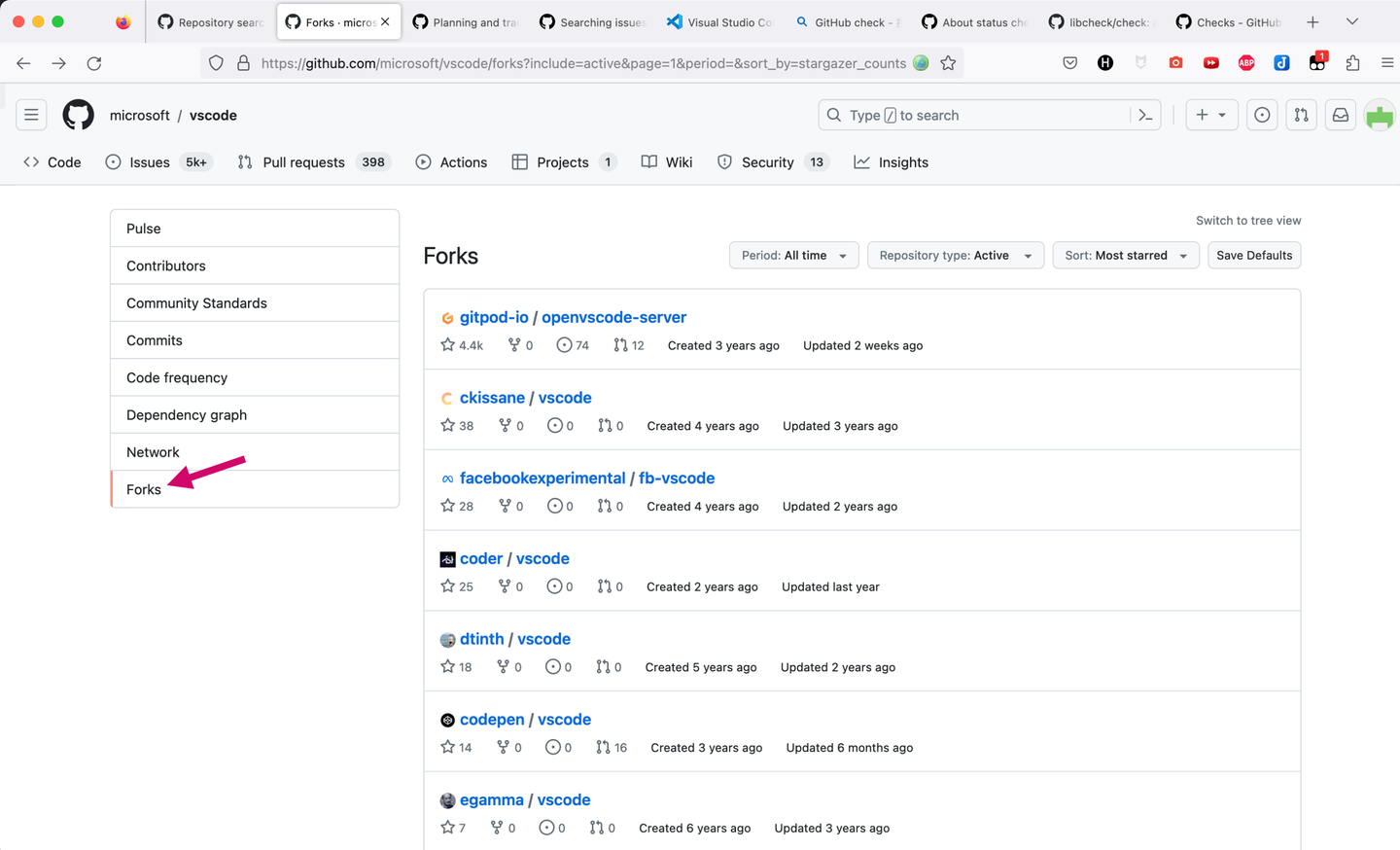Open the user profile avatar menu
This screenshot has height=850, width=1400.
pos(1380,115)
